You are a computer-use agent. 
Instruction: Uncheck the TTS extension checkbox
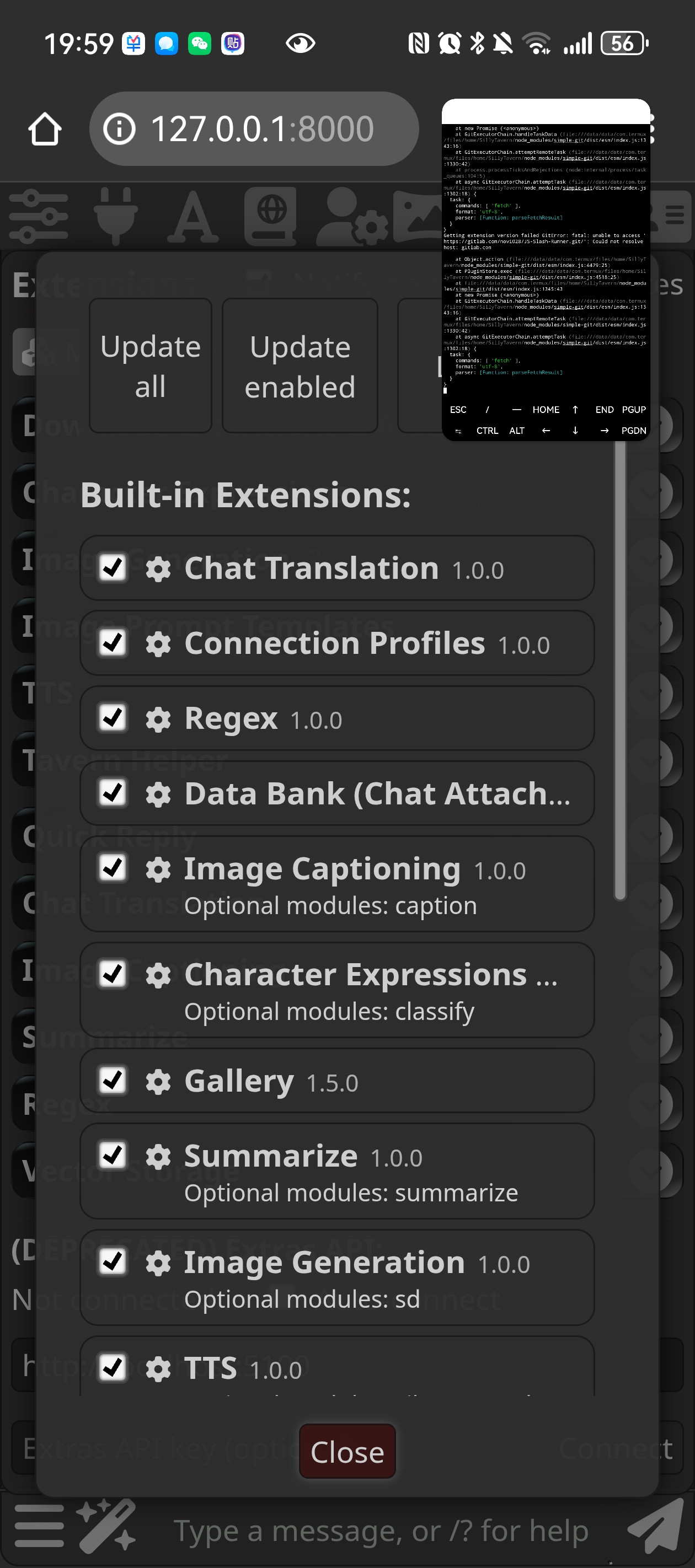(x=113, y=1367)
